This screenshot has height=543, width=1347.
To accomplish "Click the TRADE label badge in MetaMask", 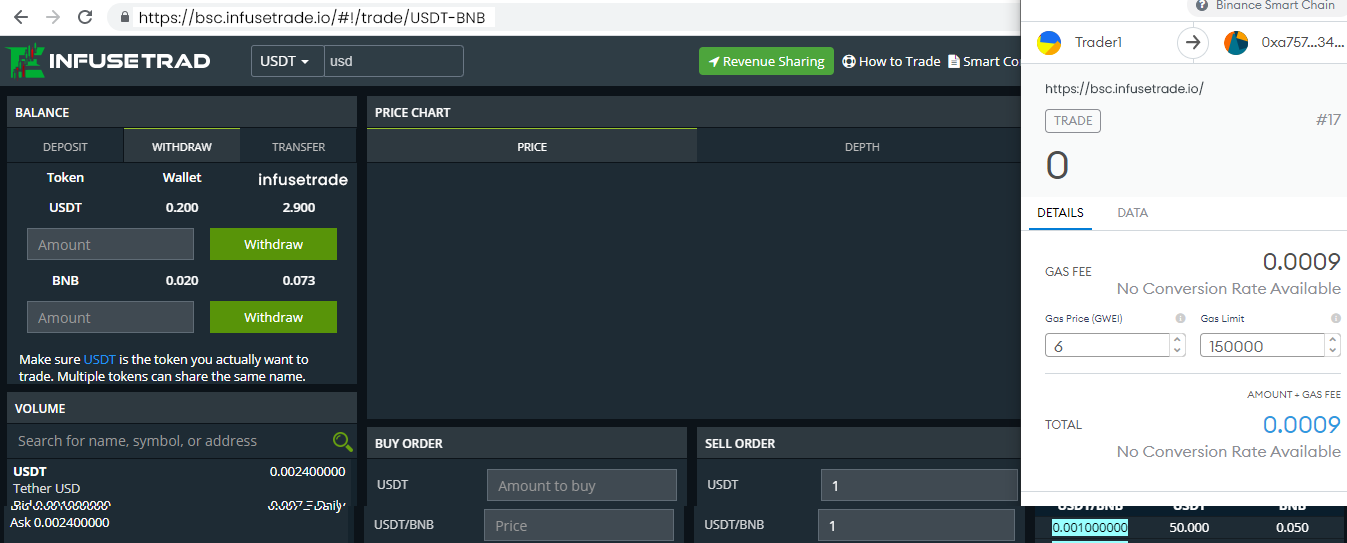I will (x=1073, y=121).
